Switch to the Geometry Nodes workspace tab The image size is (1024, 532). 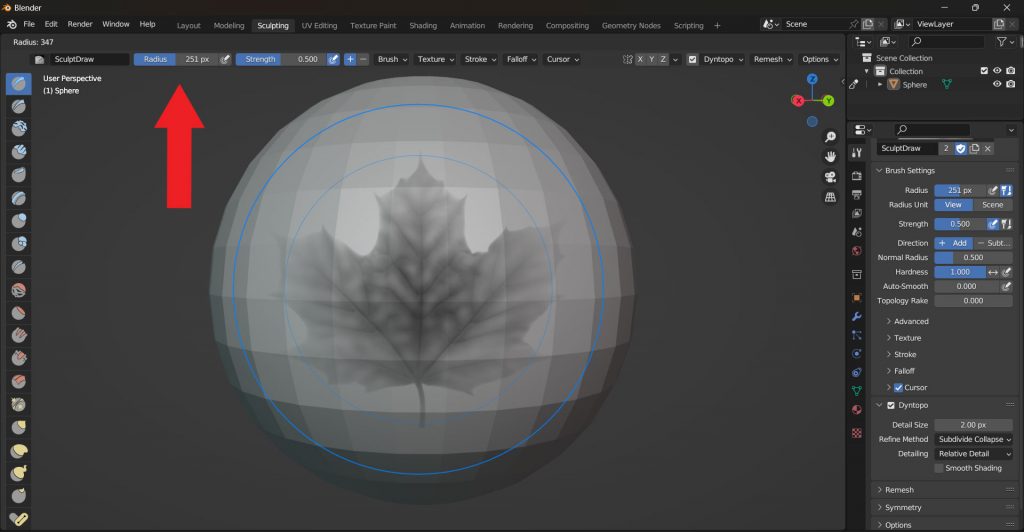click(631, 25)
